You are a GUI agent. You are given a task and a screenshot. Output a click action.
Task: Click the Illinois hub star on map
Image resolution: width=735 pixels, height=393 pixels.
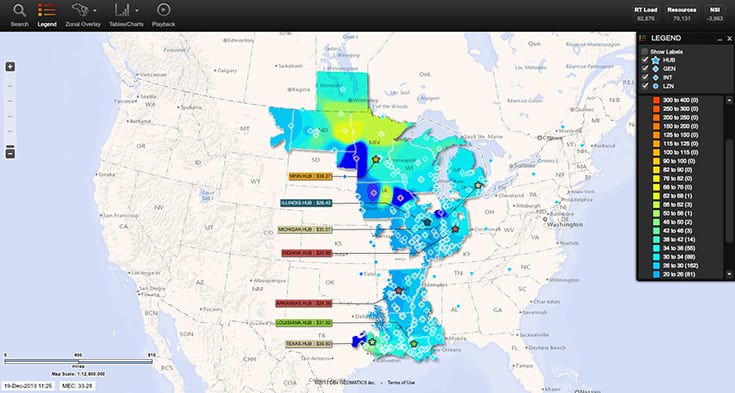[427, 222]
